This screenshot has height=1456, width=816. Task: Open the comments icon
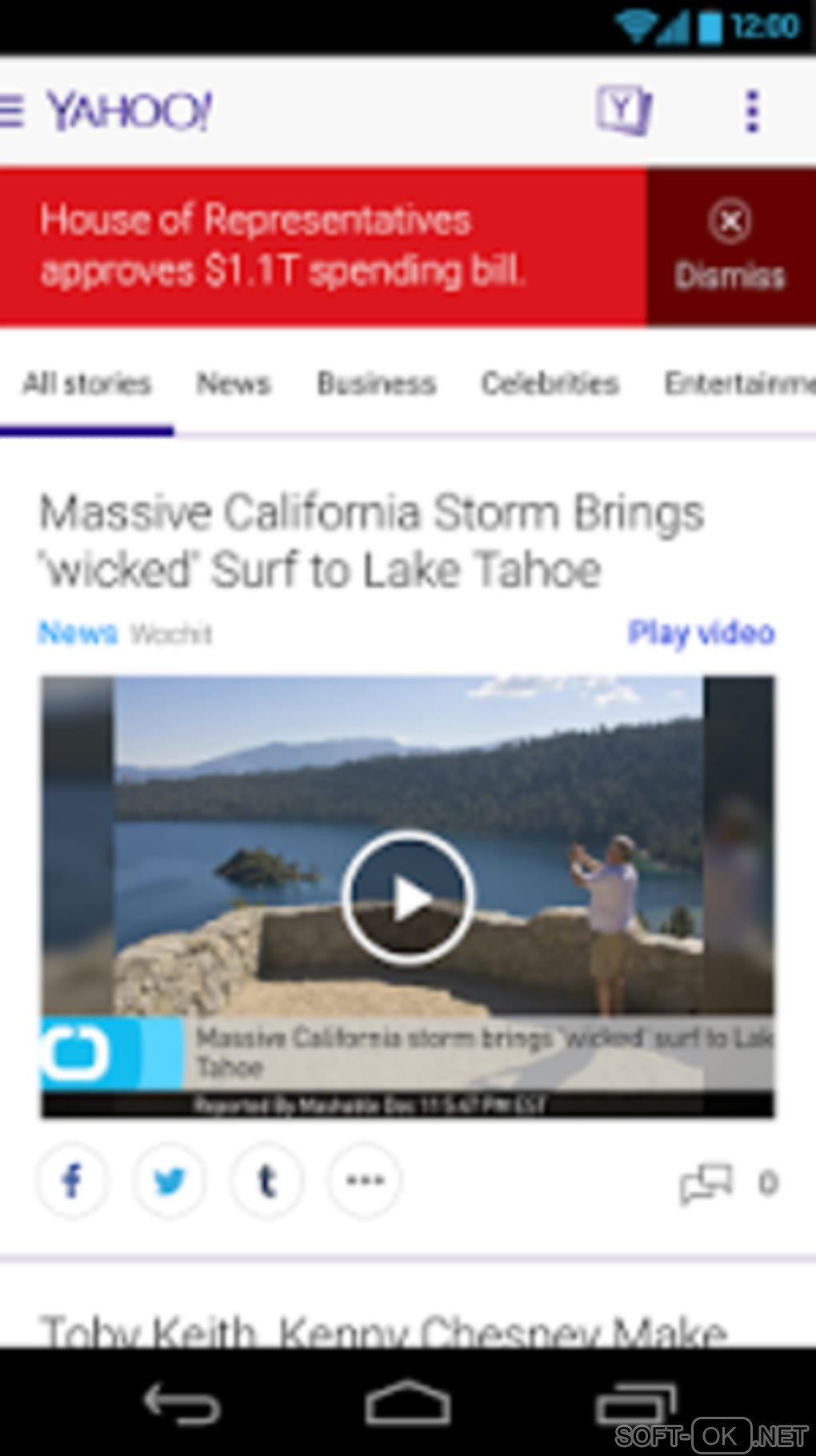(x=706, y=1184)
